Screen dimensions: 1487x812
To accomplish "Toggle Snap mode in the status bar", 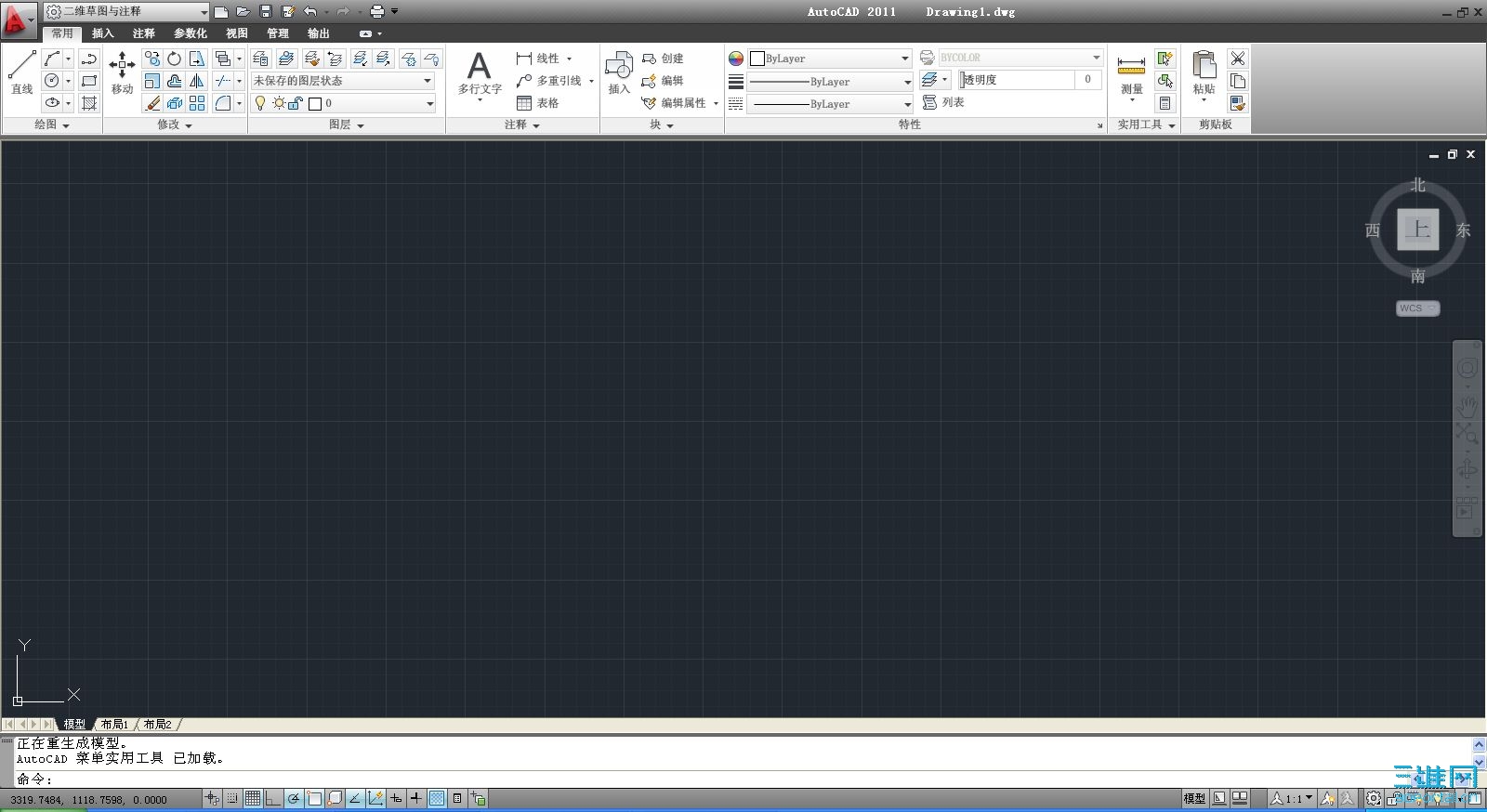I will coord(232,798).
